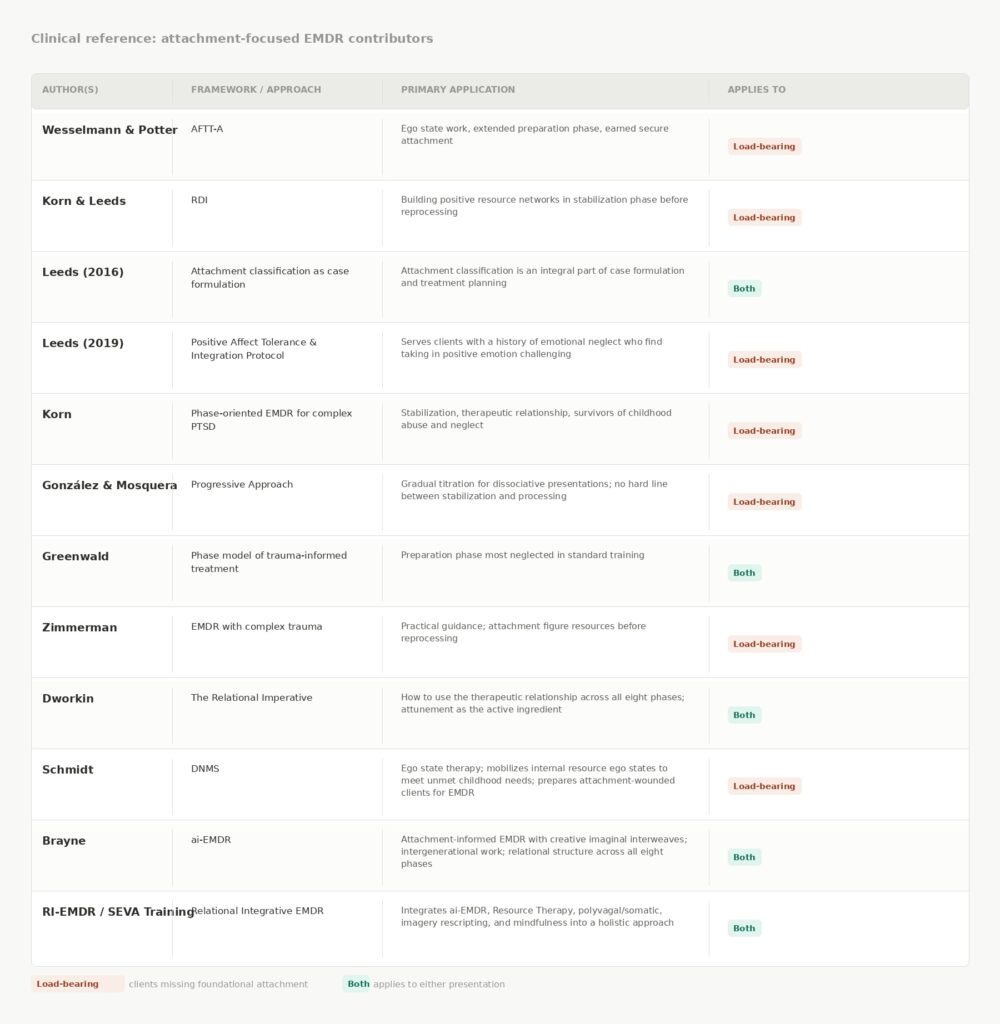Select the Load-bearing swatch in the legend
1000x1024 pixels.
coord(77,984)
